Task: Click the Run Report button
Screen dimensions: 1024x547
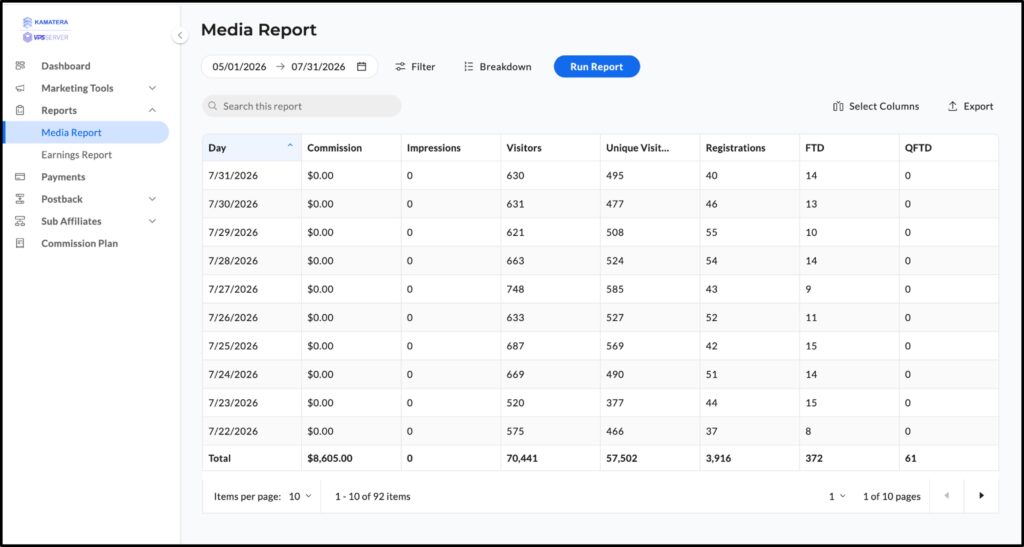Action: [597, 67]
